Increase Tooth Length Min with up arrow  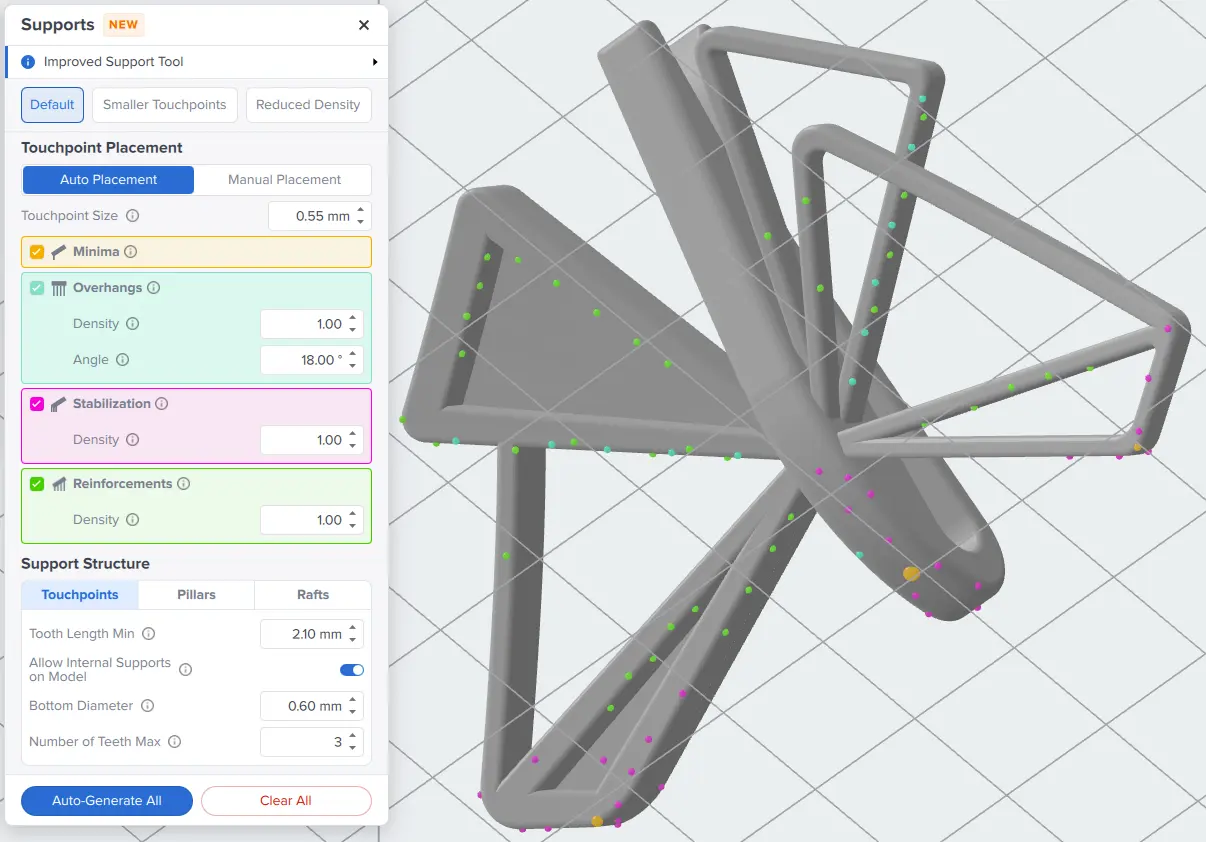[353, 628]
